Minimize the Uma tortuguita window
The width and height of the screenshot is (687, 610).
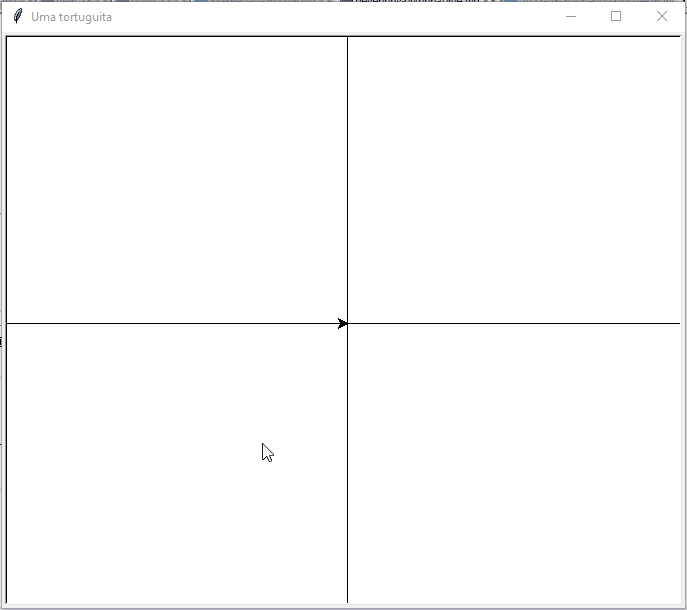pyautogui.click(x=570, y=16)
